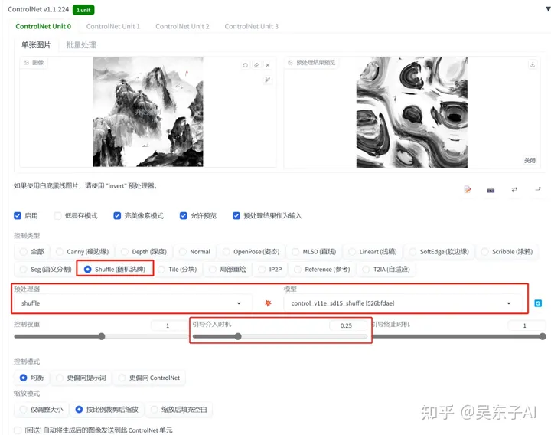This screenshot has height=436, width=552.
Task: Open new canvas with the pencil notepad icon
Action: (x=468, y=189)
